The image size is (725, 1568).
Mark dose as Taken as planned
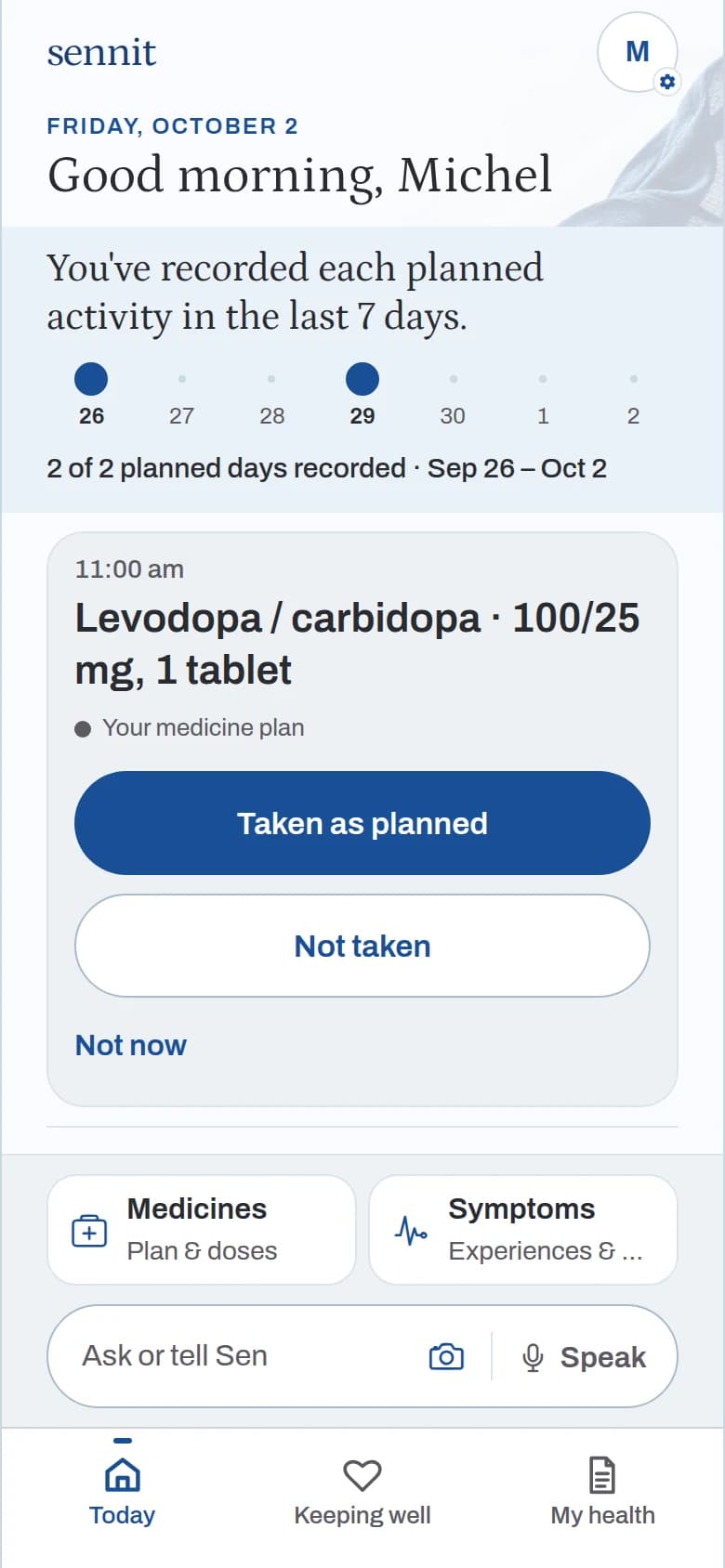click(362, 823)
